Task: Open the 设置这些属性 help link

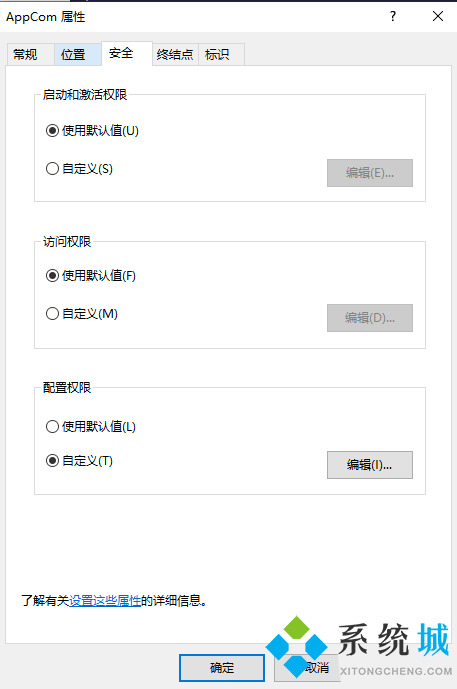Action: click(x=105, y=600)
